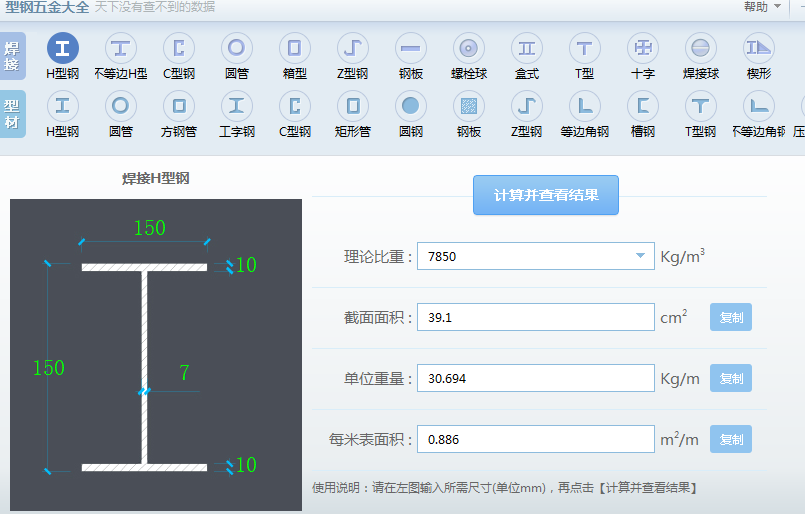The image size is (805, 514).
Task: Select rolled C型钢 icon in 型材 row
Action: click(295, 106)
